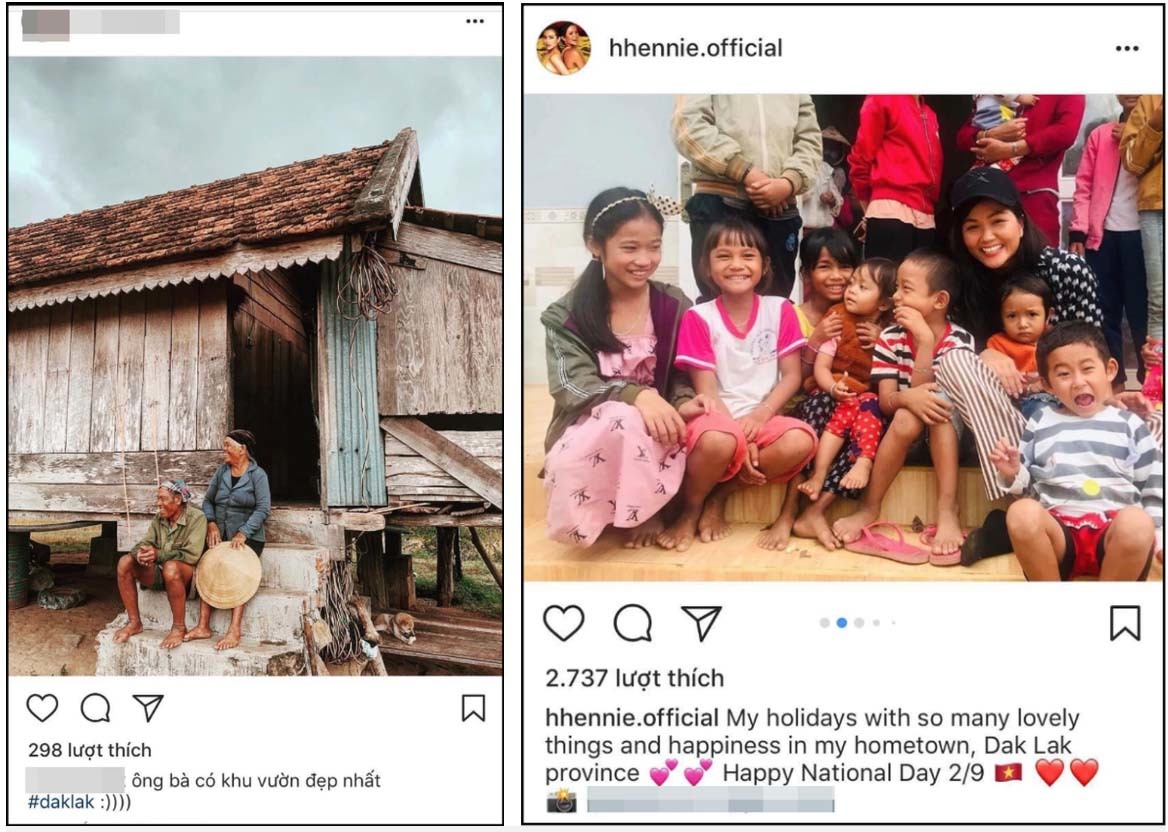Tap the elderly couple house photo
The width and height of the screenshot is (1168, 832).
coord(255,365)
